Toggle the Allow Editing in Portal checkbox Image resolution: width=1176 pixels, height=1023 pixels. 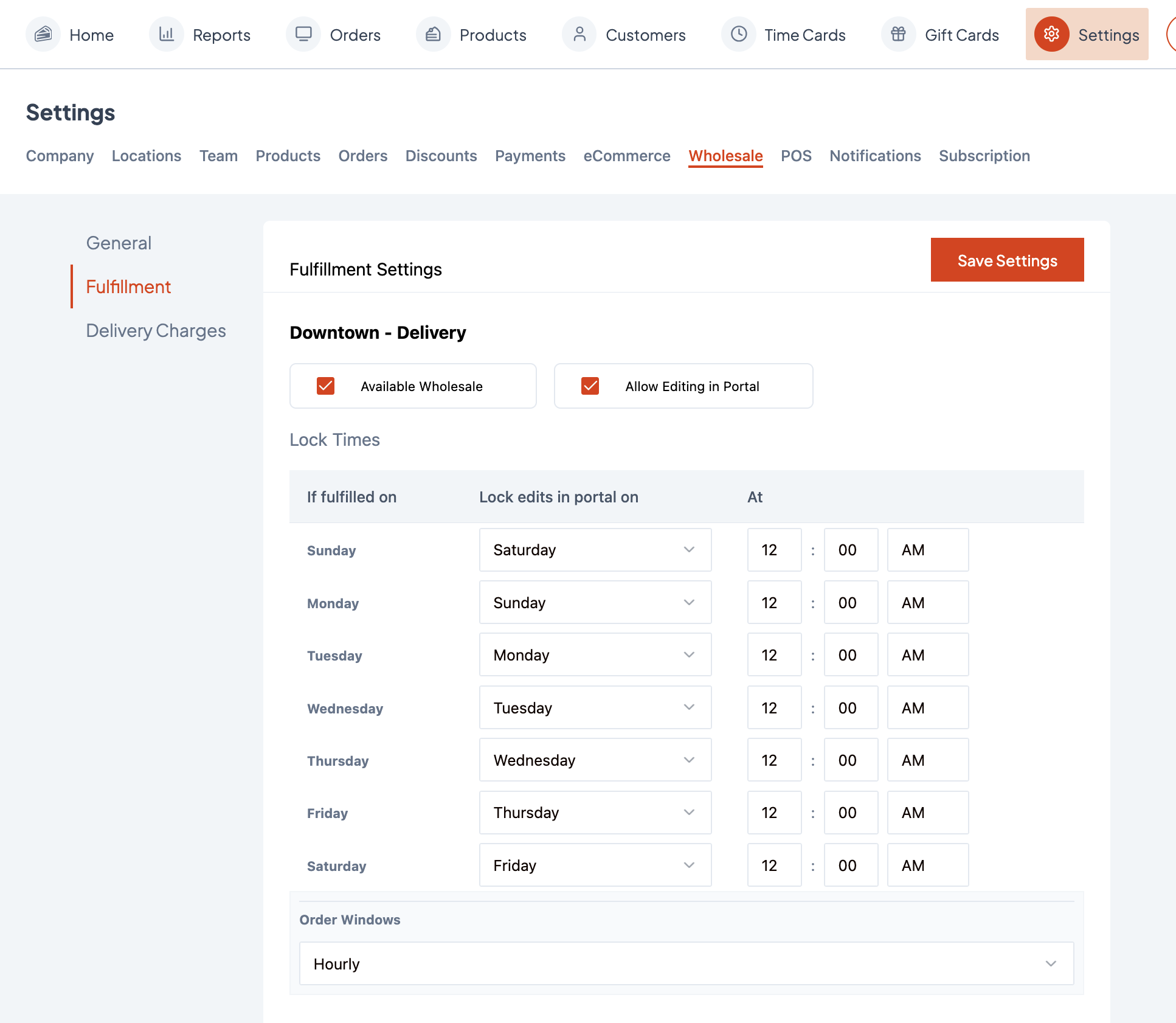tap(590, 386)
